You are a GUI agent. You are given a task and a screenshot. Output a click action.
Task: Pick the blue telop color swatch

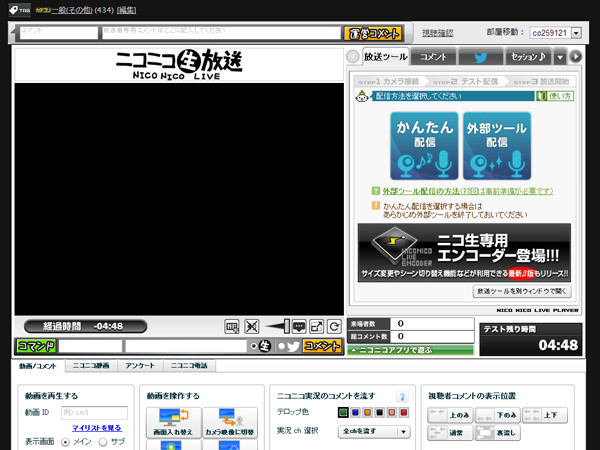pos(355,412)
